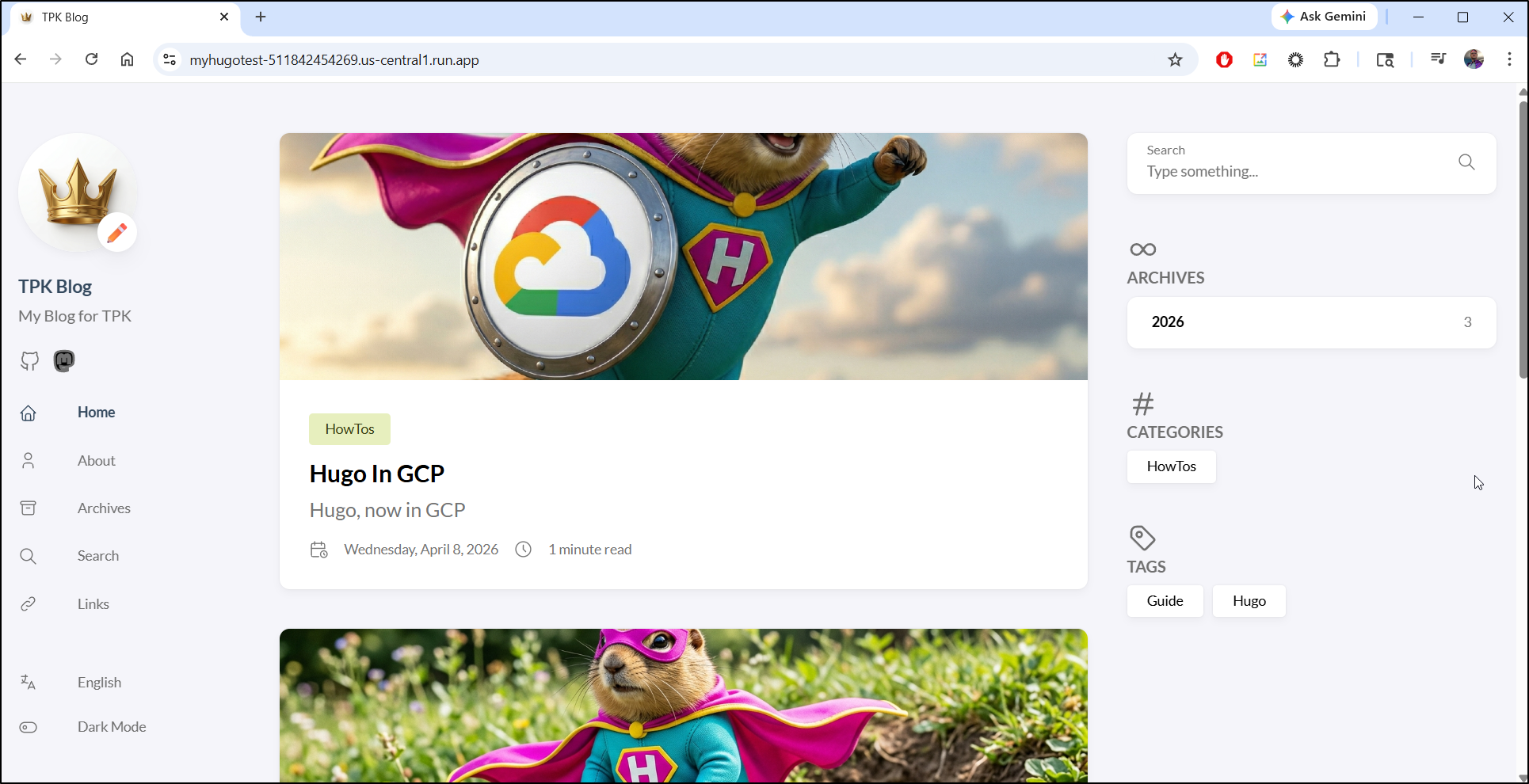Open the Chrome profile avatar menu
The image size is (1529, 784).
[x=1474, y=60]
